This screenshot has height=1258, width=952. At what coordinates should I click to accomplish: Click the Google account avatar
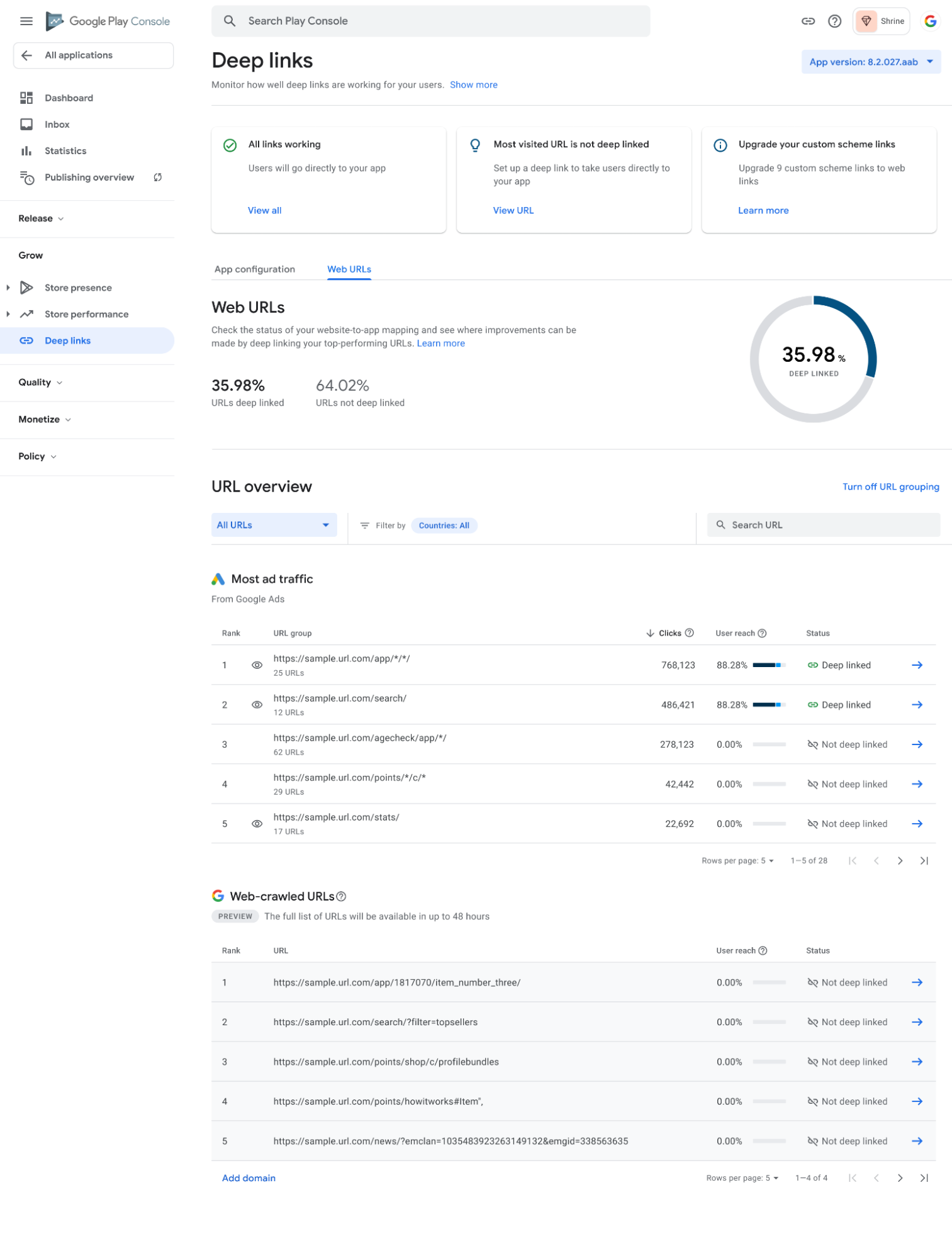click(x=930, y=21)
